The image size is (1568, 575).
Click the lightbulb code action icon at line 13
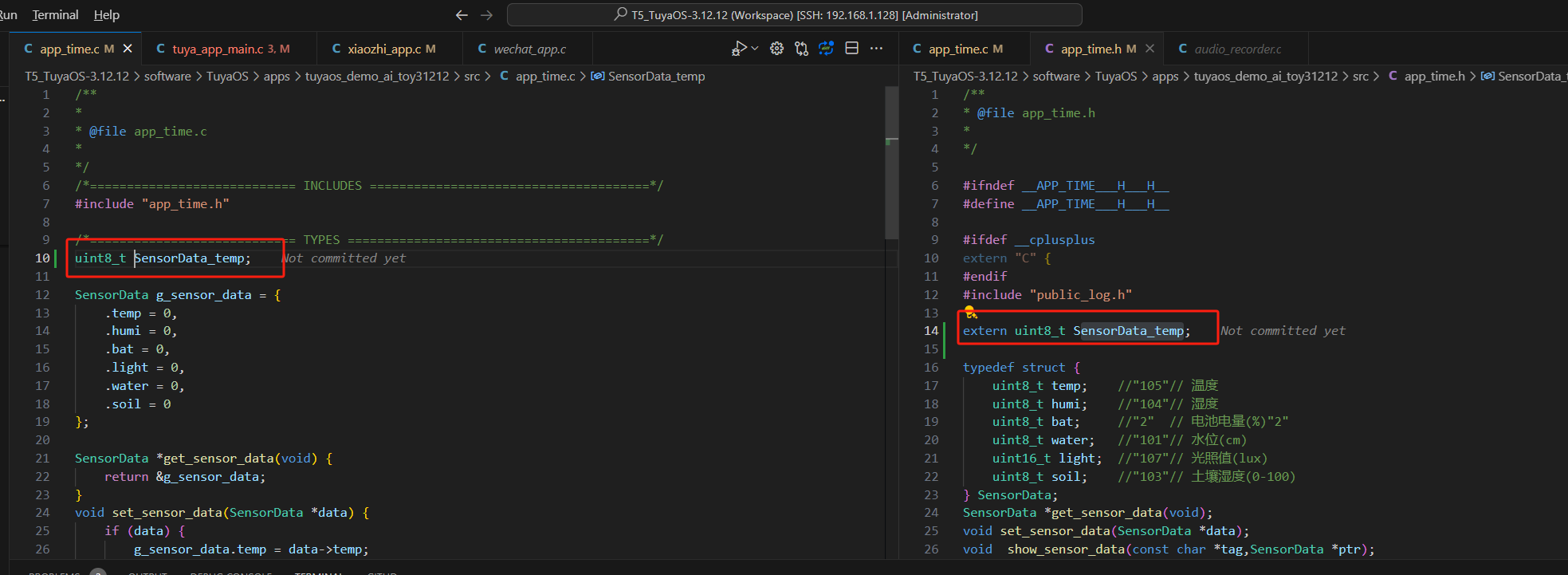tap(970, 312)
